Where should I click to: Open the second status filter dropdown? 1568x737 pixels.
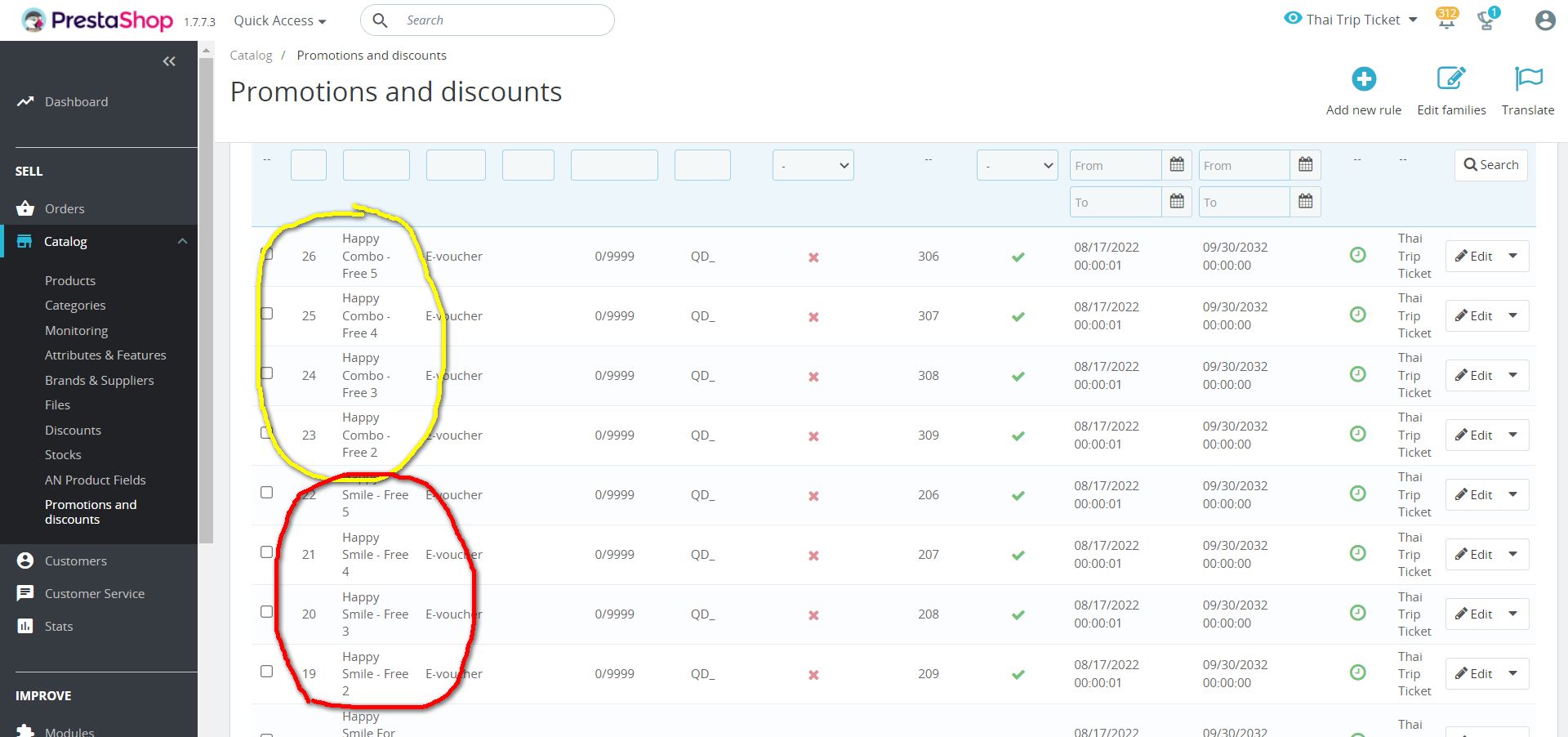pyautogui.click(x=1018, y=165)
